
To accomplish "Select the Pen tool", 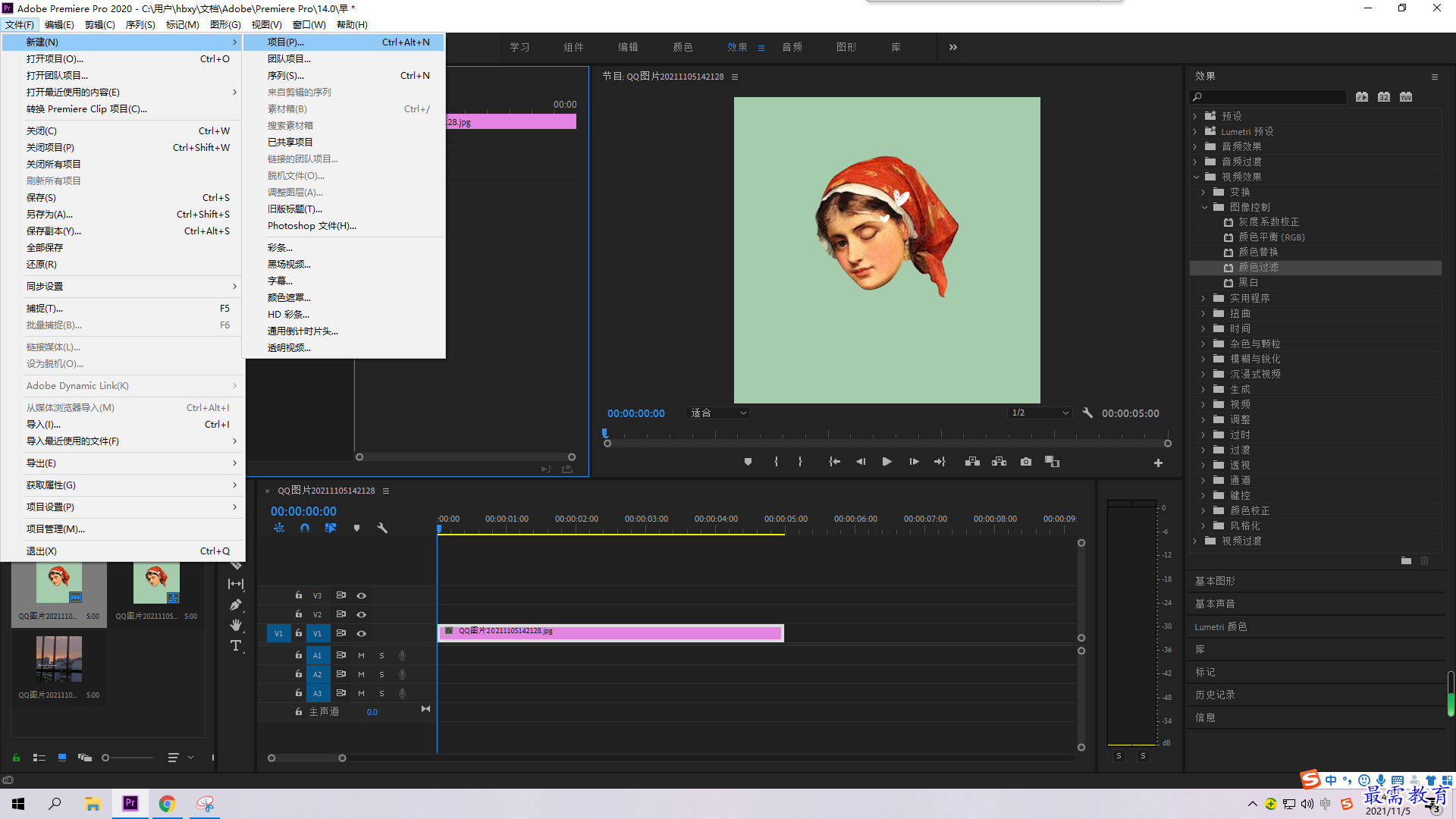I will tap(236, 605).
